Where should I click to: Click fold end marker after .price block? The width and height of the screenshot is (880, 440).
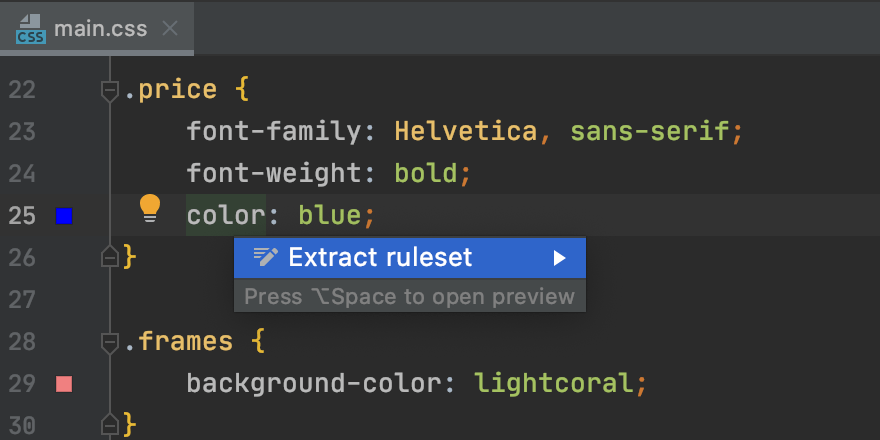[x=110, y=257]
